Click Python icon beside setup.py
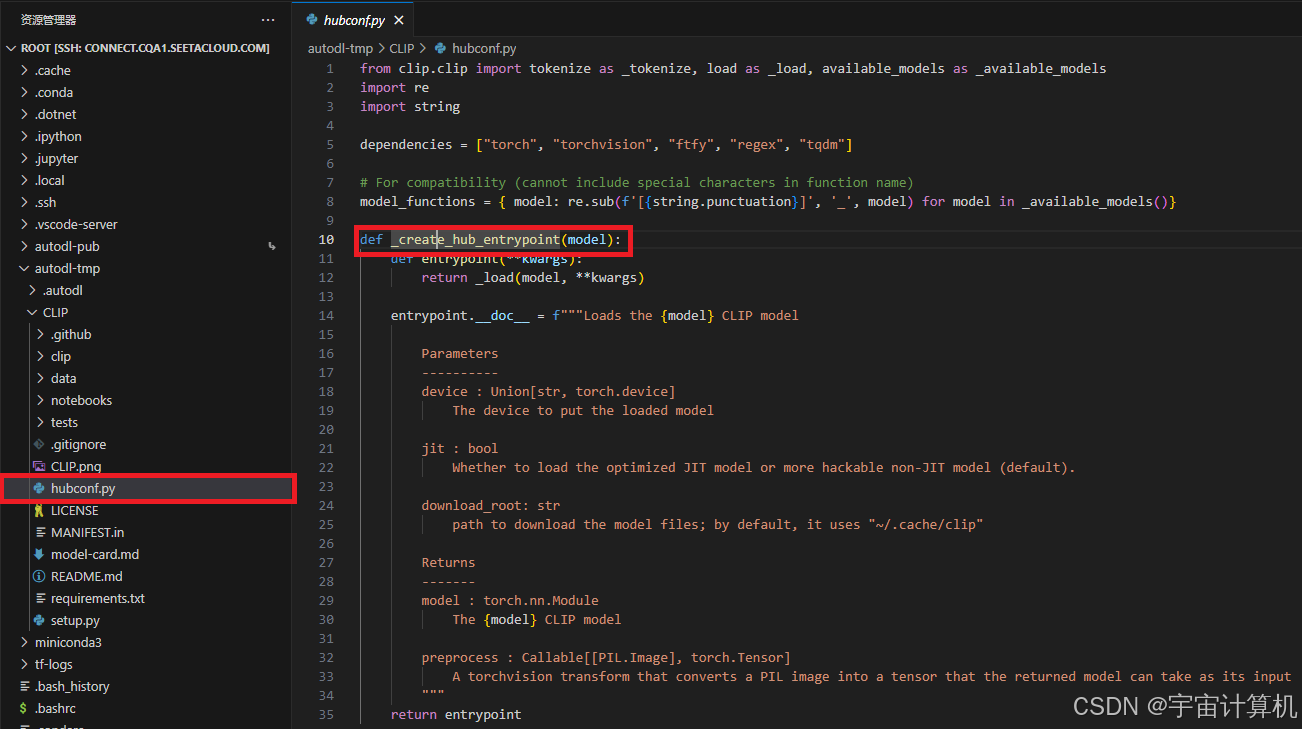The height and width of the screenshot is (729, 1302). 40,620
